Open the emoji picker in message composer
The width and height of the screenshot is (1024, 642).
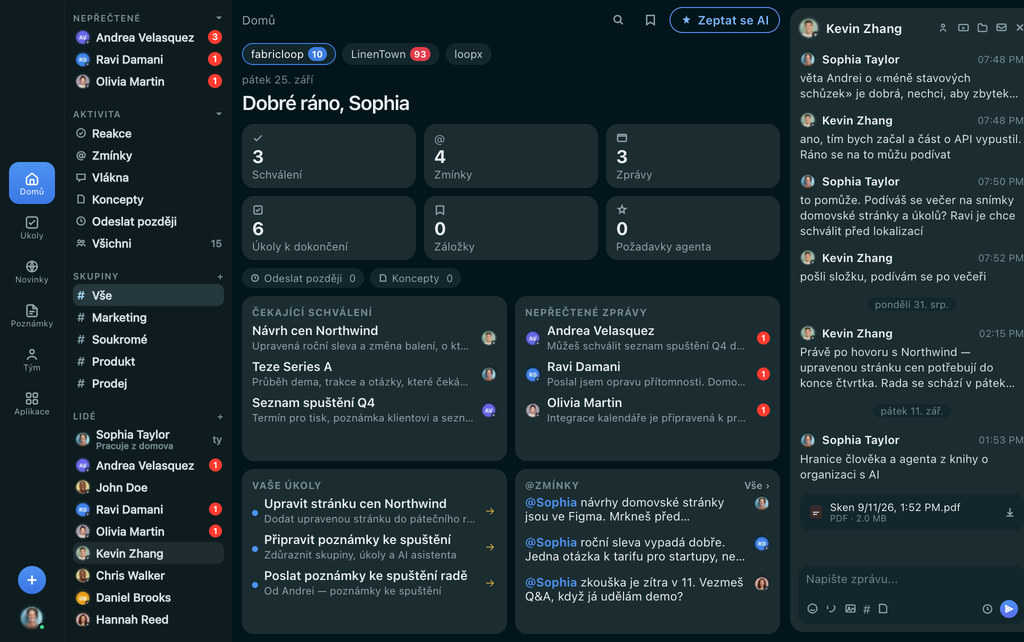(x=812, y=609)
